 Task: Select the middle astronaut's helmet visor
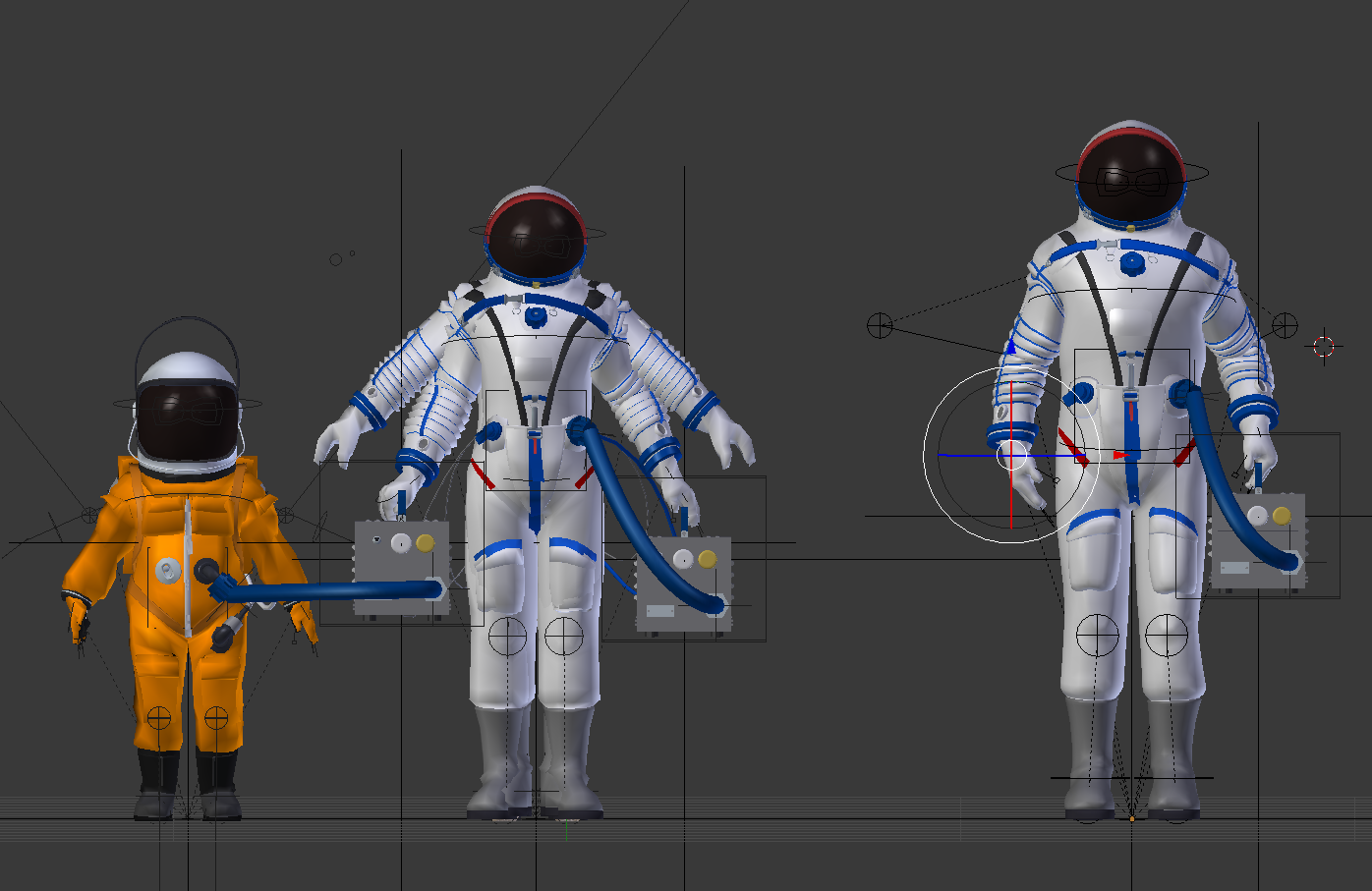pyautogui.click(x=536, y=243)
